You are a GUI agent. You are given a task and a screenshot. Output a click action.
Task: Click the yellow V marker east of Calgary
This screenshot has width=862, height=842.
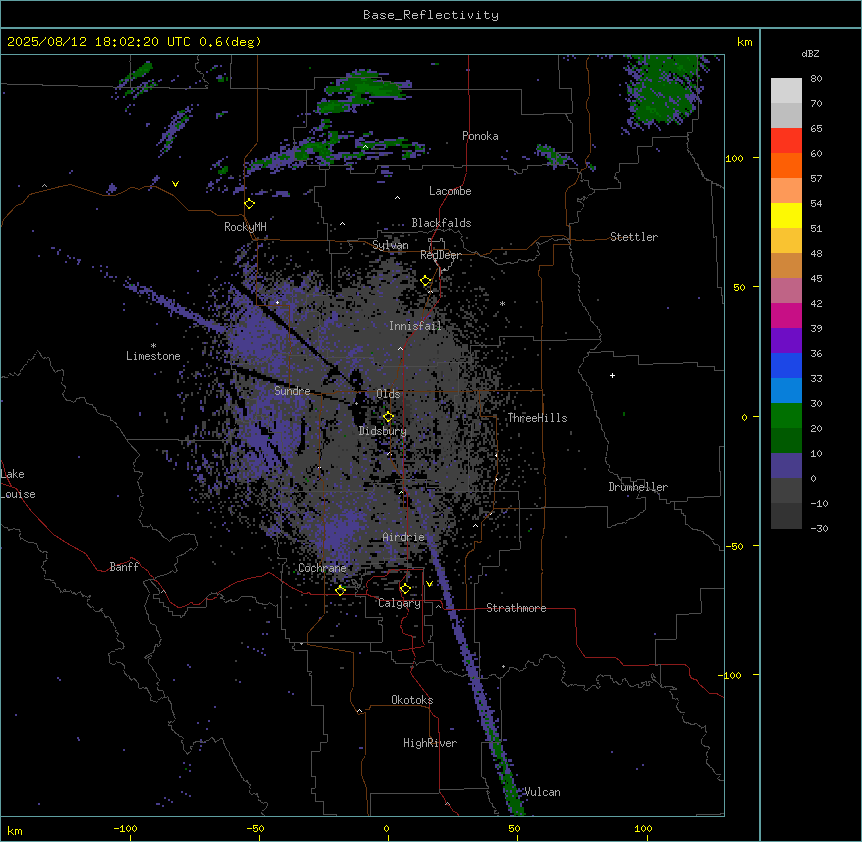click(429, 584)
